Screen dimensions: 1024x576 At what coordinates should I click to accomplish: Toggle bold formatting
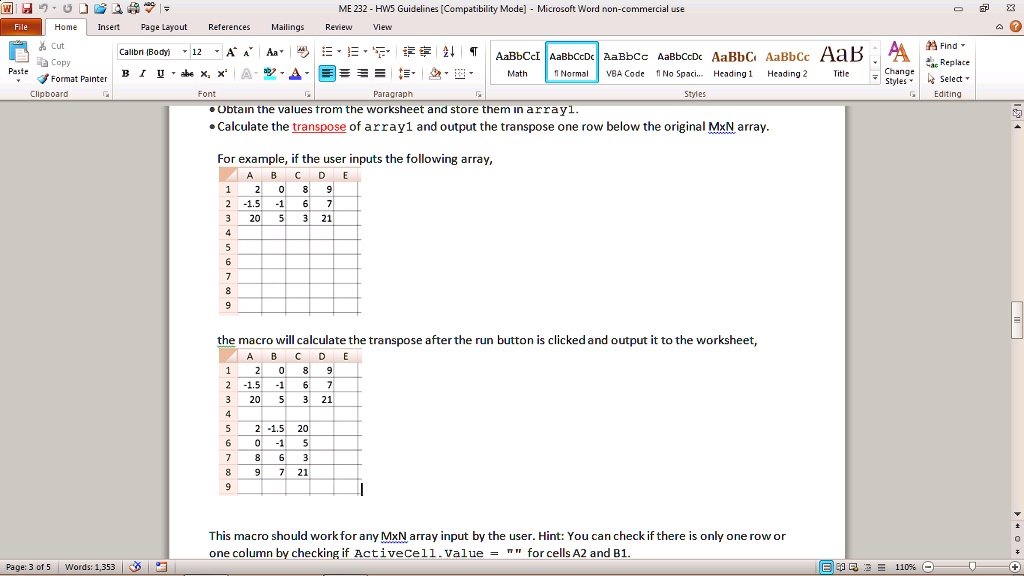(125, 74)
